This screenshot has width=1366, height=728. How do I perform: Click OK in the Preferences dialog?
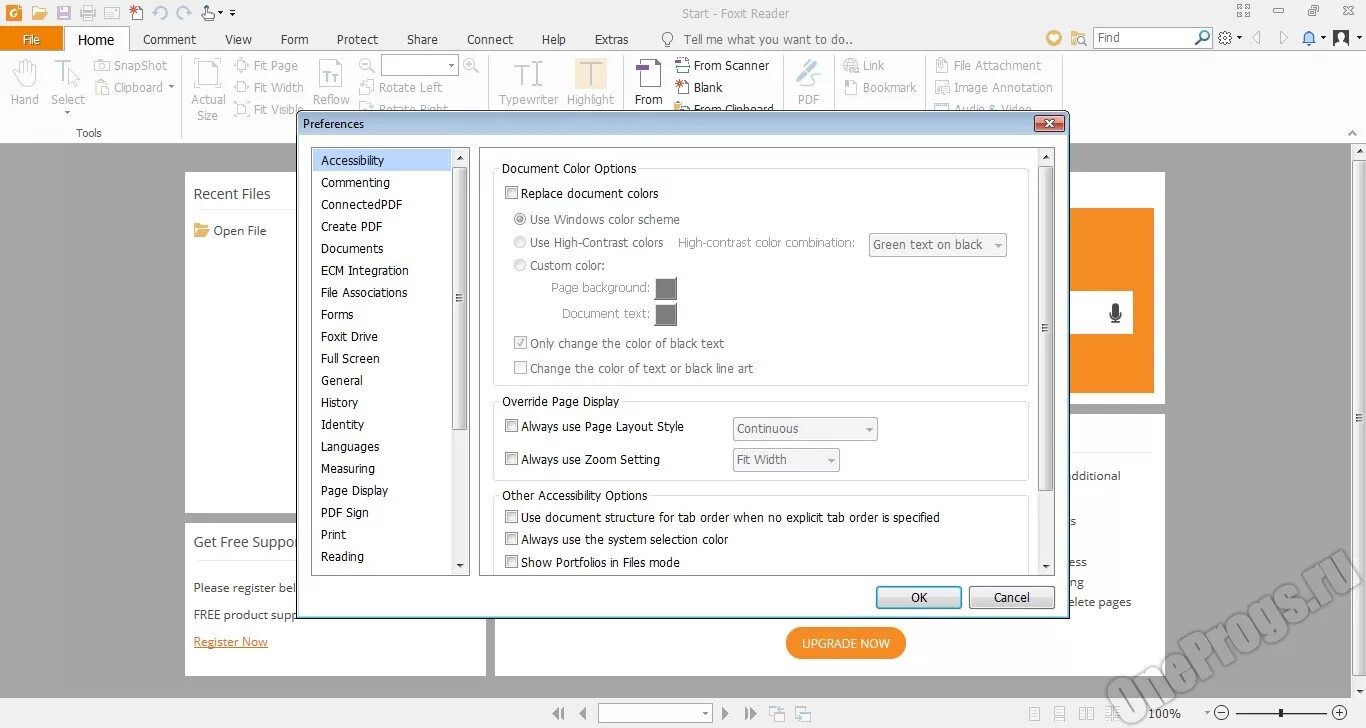coord(919,597)
